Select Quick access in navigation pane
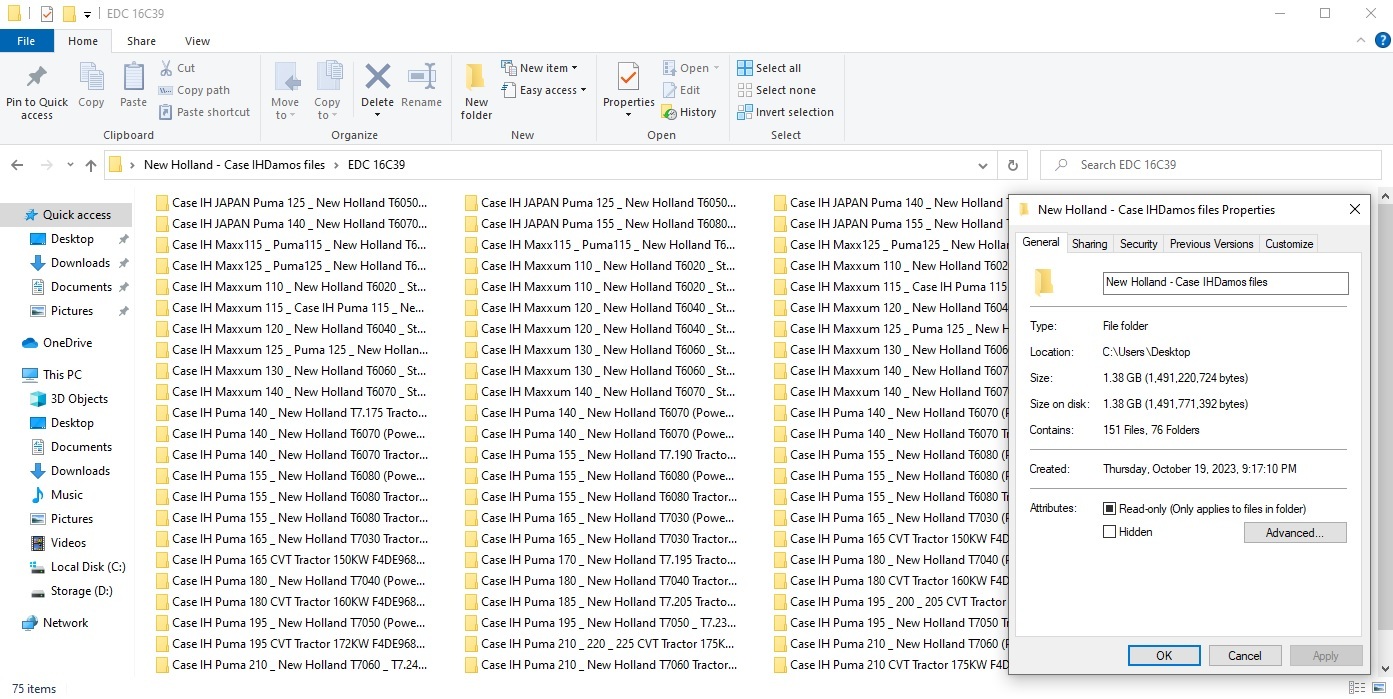Screen dimensions: 1393x699 pos(67,215)
